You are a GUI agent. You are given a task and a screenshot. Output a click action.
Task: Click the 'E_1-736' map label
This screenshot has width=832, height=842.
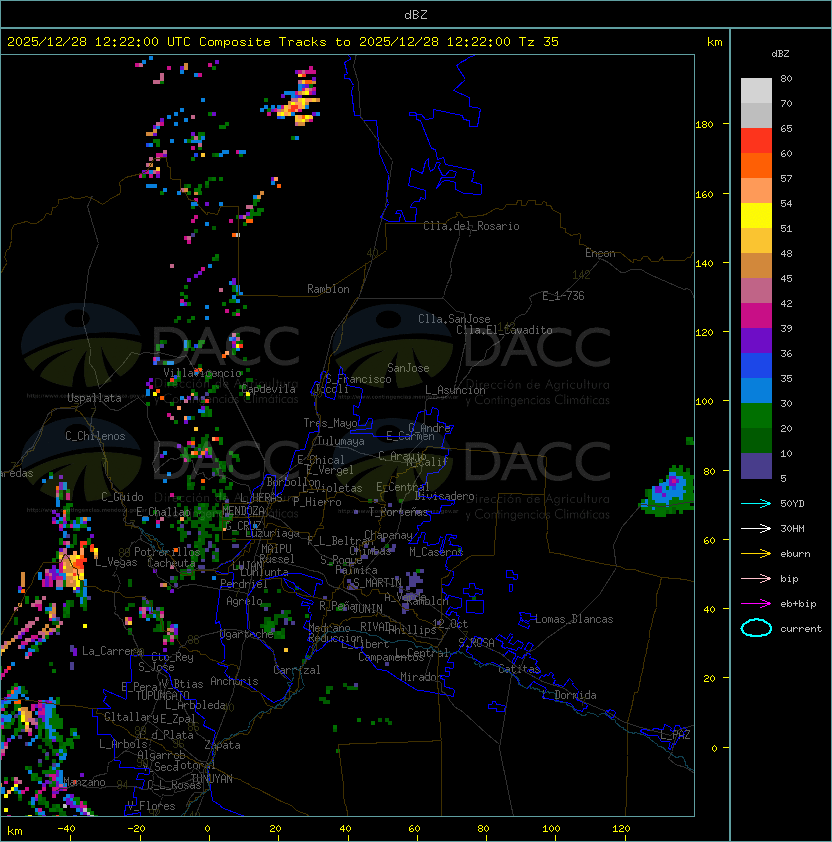563,296
